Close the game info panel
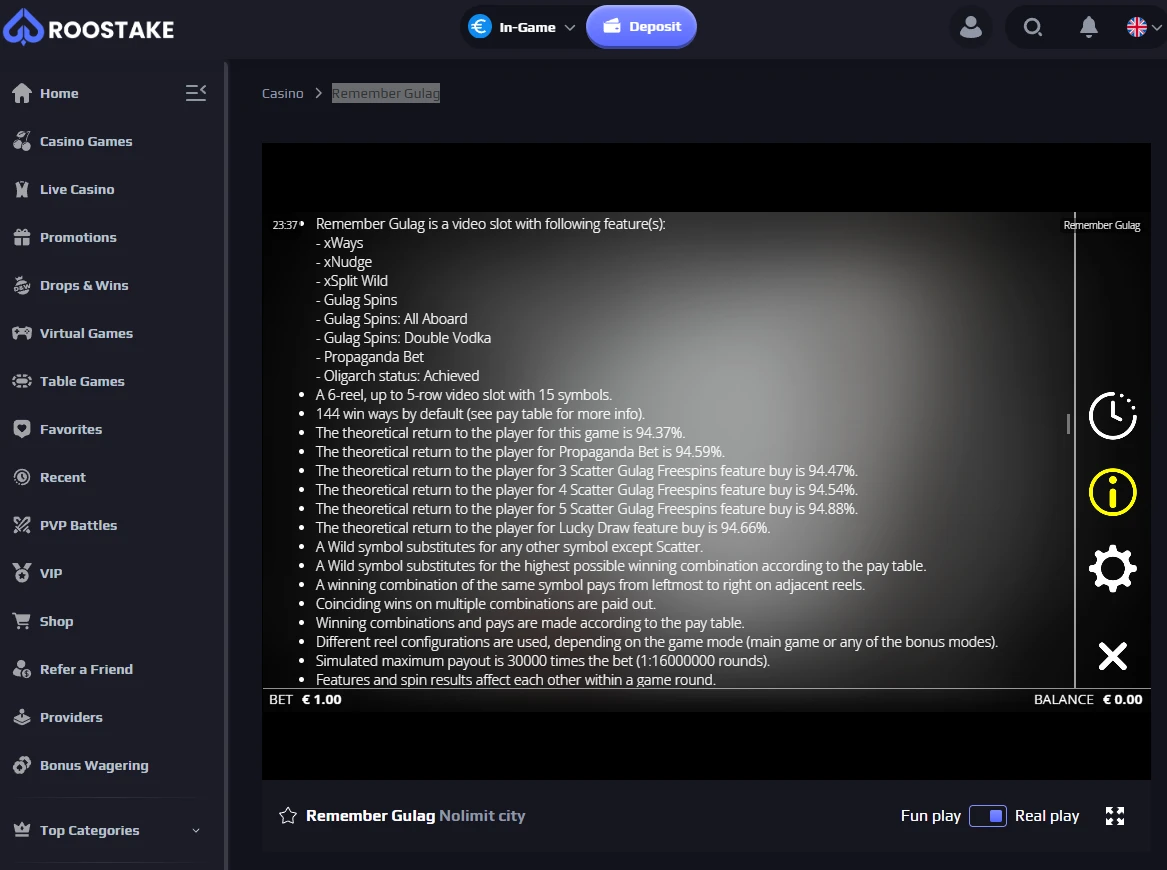1167x870 pixels. pos(1112,656)
